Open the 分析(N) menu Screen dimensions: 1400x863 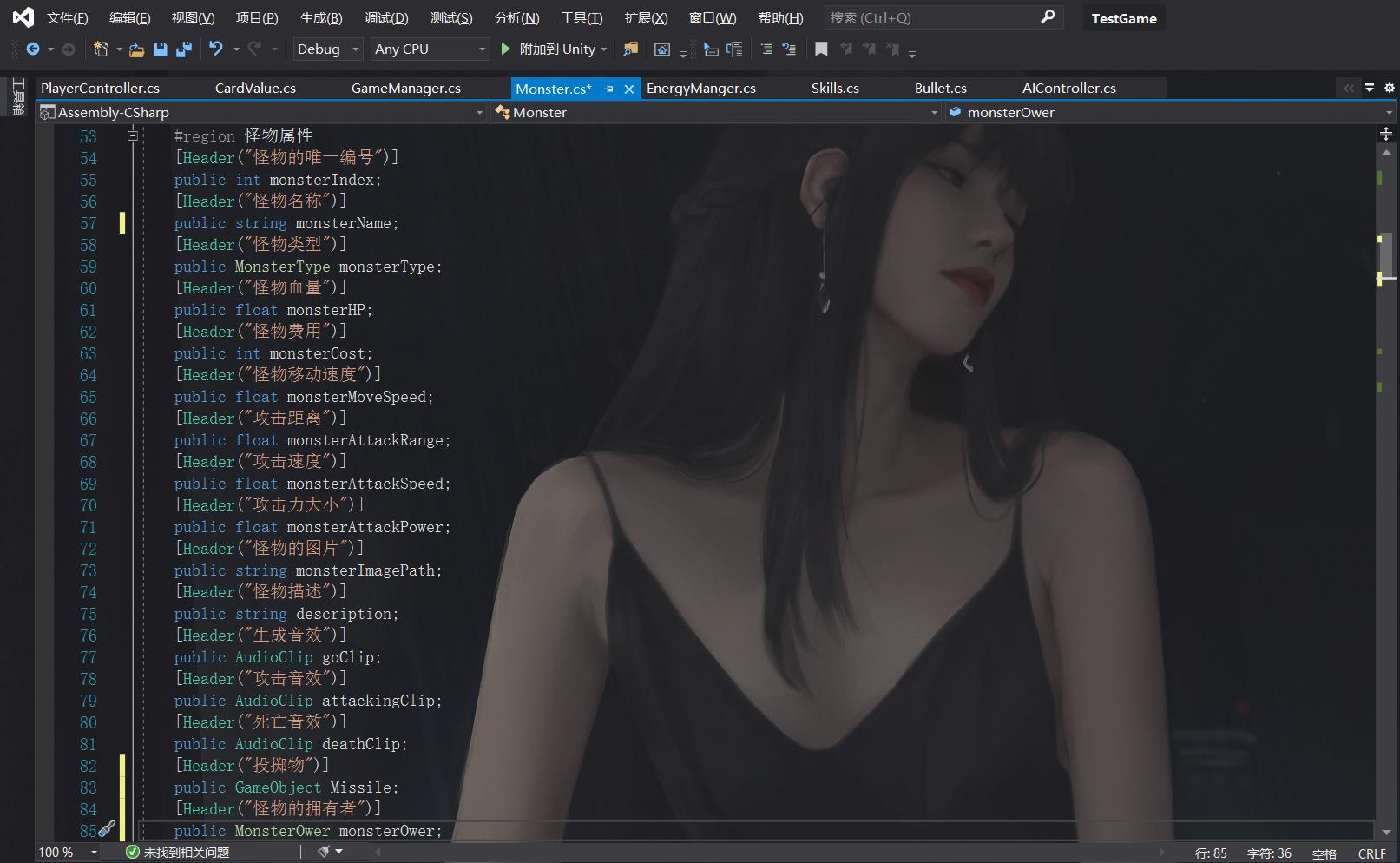click(x=516, y=17)
